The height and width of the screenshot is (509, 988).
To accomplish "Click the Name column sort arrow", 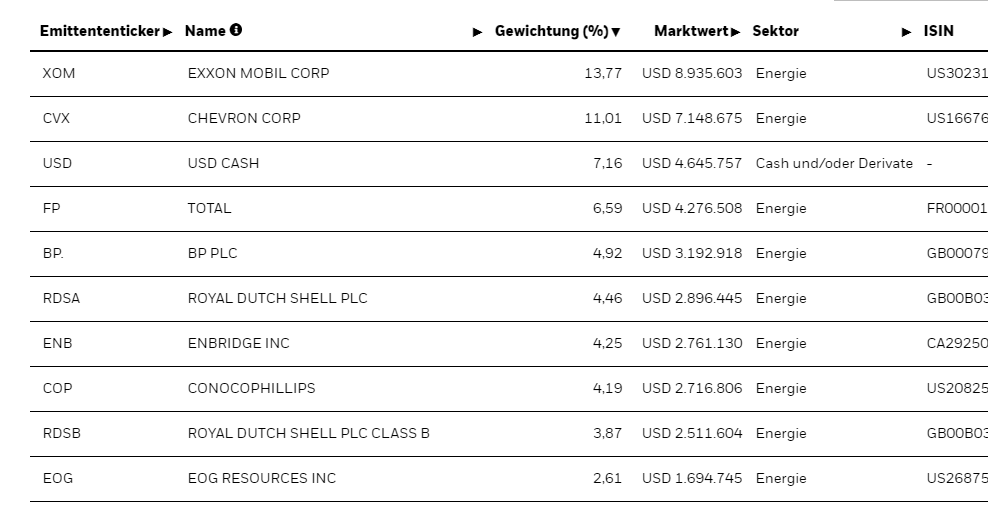I will [478, 32].
